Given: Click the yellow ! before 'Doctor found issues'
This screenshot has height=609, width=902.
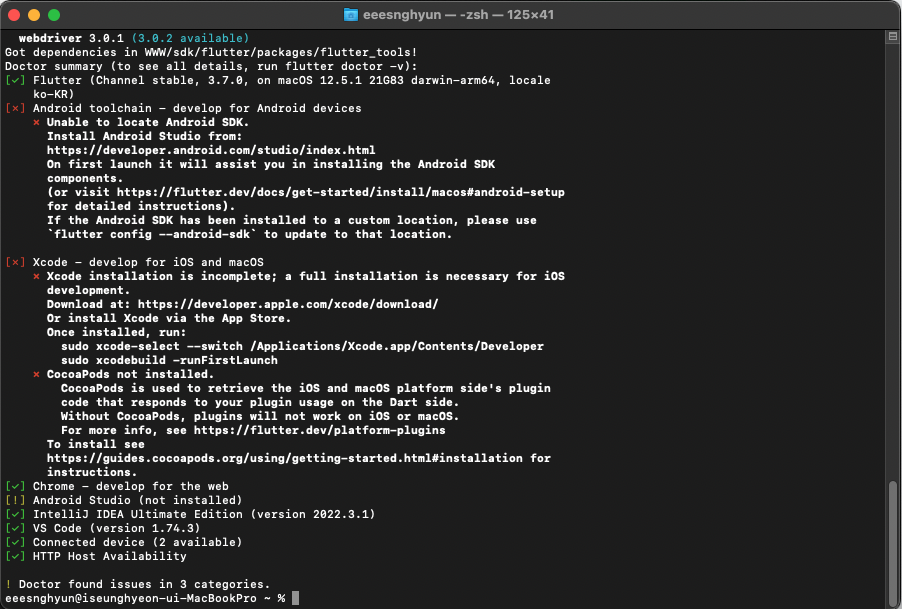Looking at the screenshot, I should (8, 584).
